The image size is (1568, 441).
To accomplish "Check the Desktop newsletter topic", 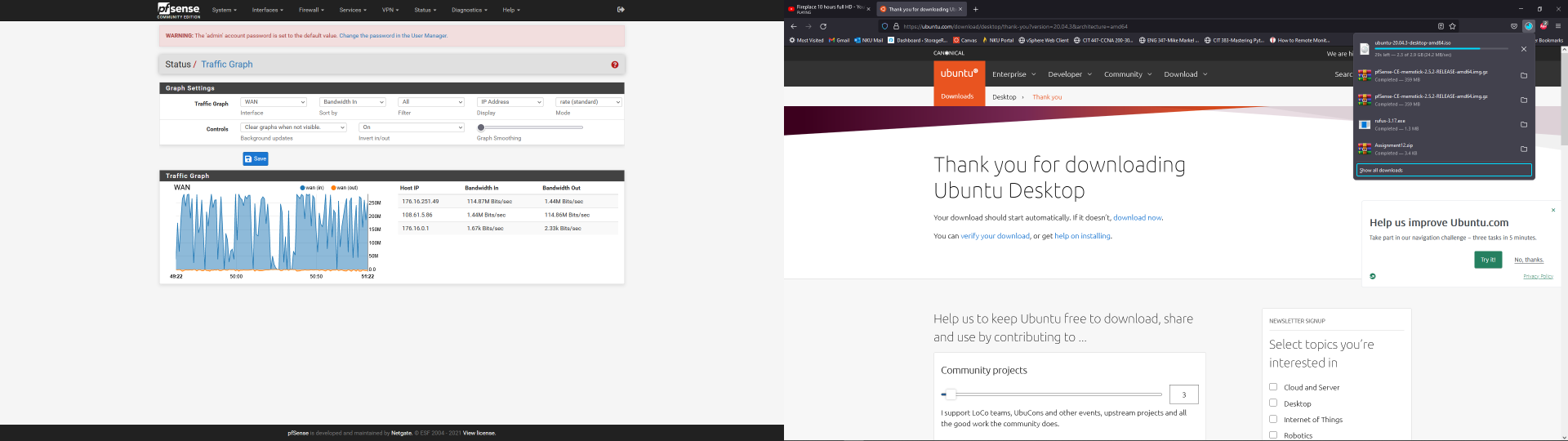I will pyautogui.click(x=1273, y=403).
